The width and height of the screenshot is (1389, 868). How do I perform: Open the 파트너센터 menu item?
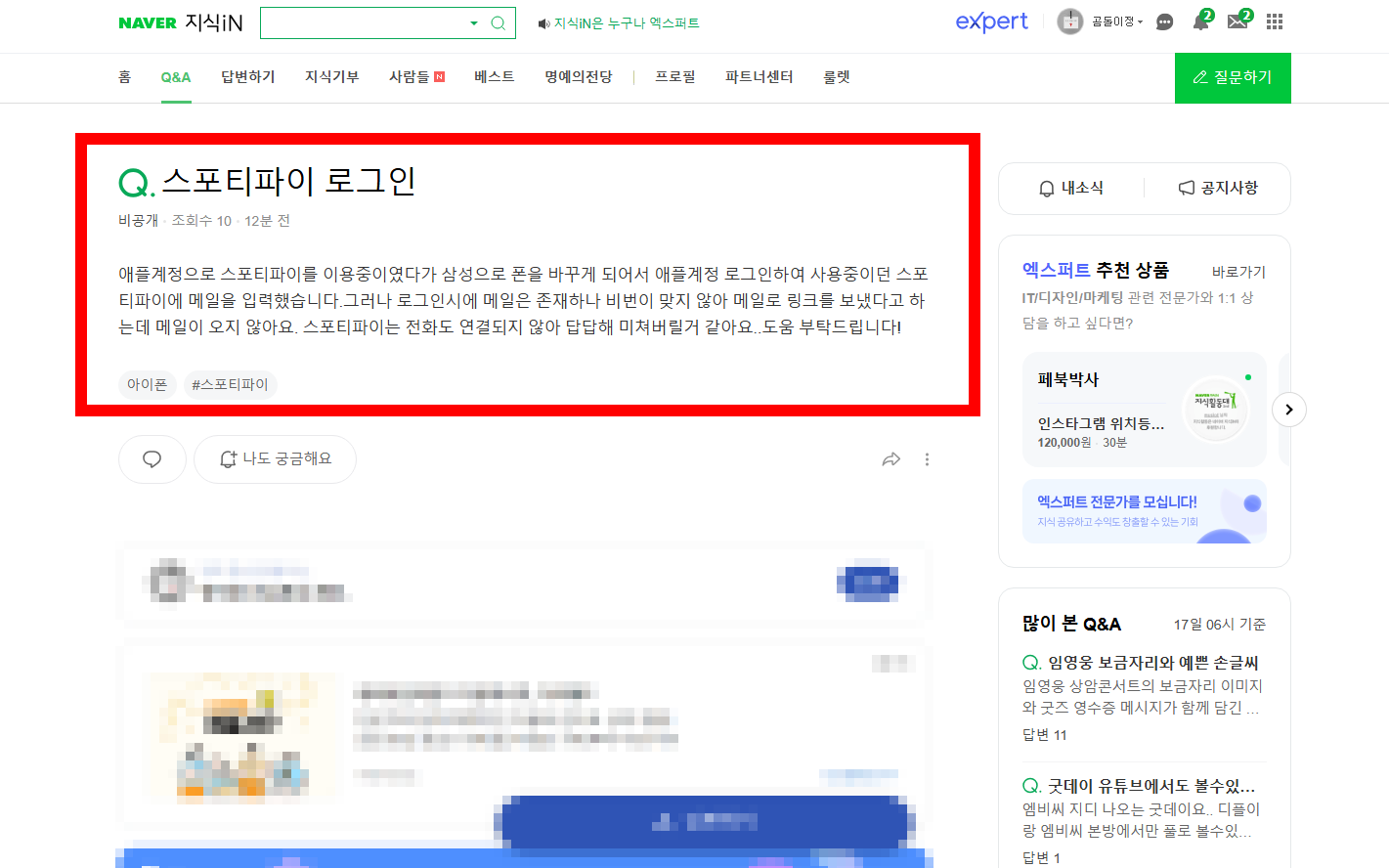(x=760, y=77)
